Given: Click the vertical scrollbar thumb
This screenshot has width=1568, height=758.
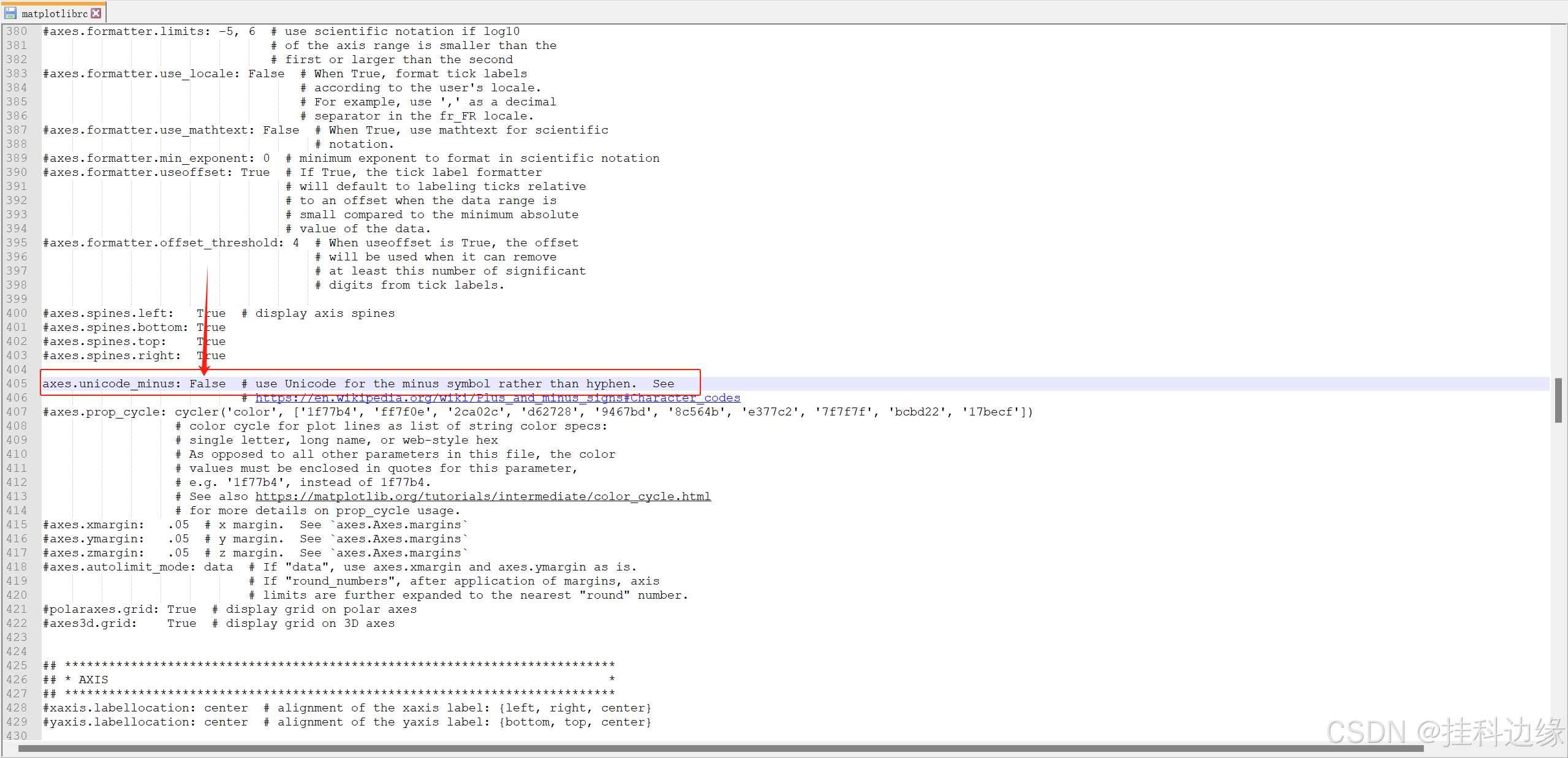Looking at the screenshot, I should point(1558,400).
